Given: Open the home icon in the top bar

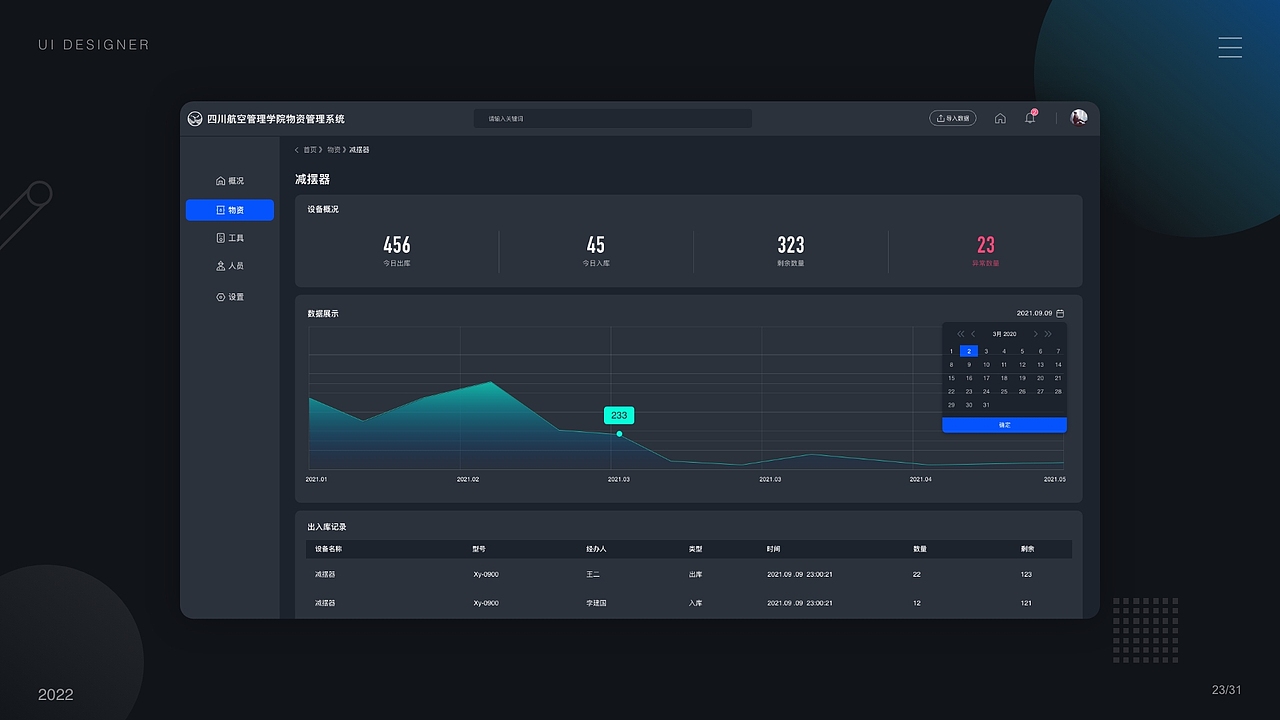Looking at the screenshot, I should 1000,118.
